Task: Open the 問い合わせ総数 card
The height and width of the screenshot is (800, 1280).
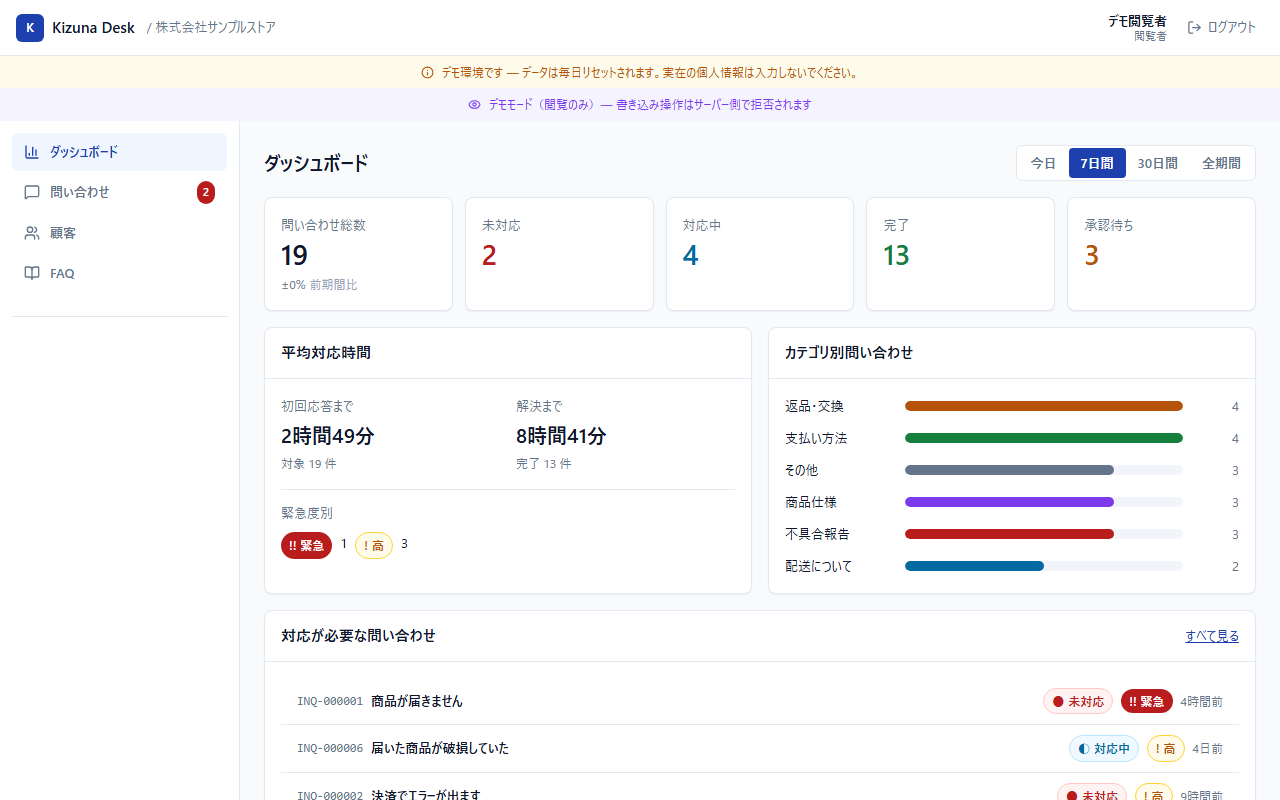Action: coord(358,254)
